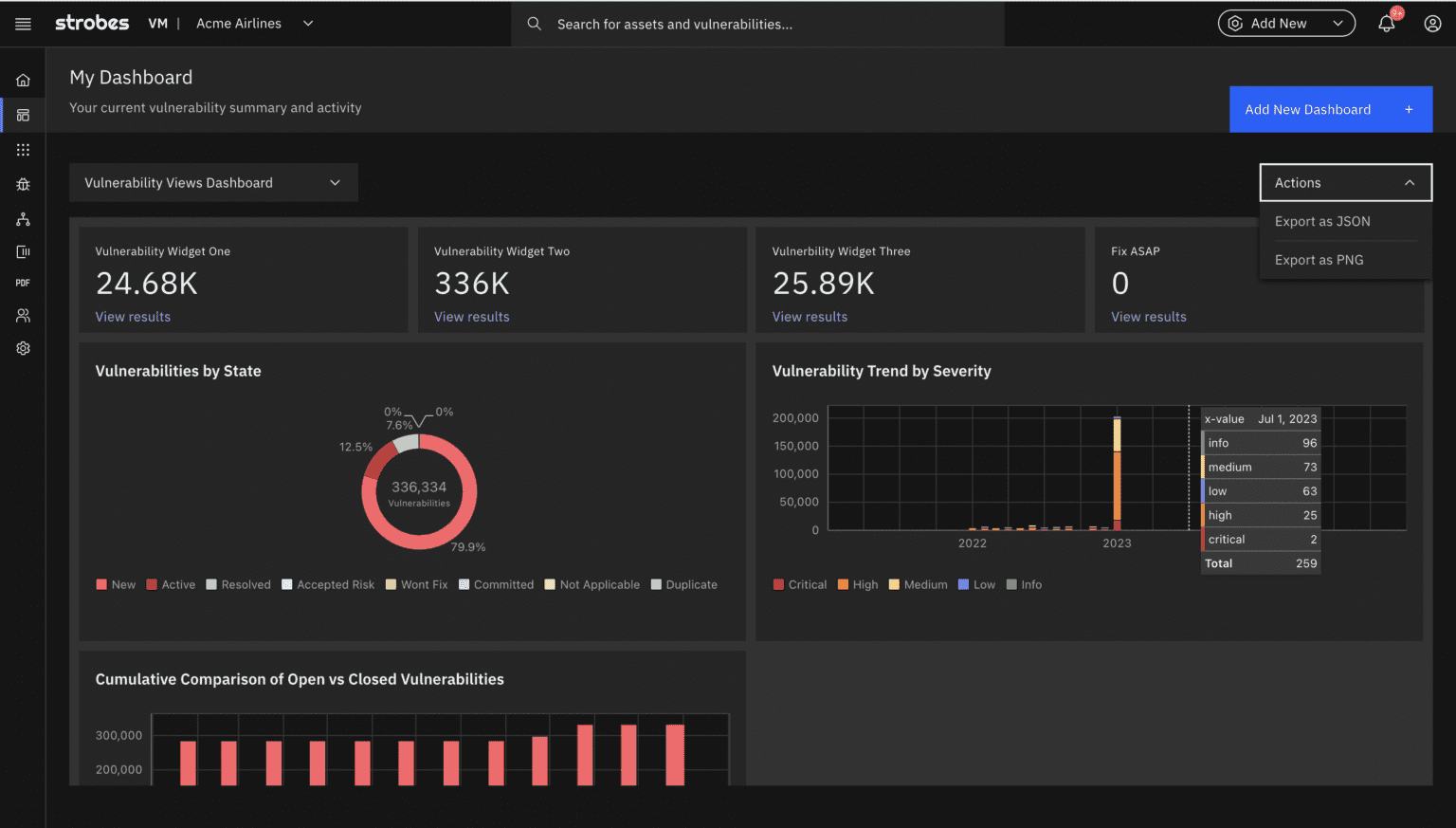Open the home dashboard icon in sidebar
Image resolution: width=1456 pixels, height=828 pixels.
(x=22, y=80)
